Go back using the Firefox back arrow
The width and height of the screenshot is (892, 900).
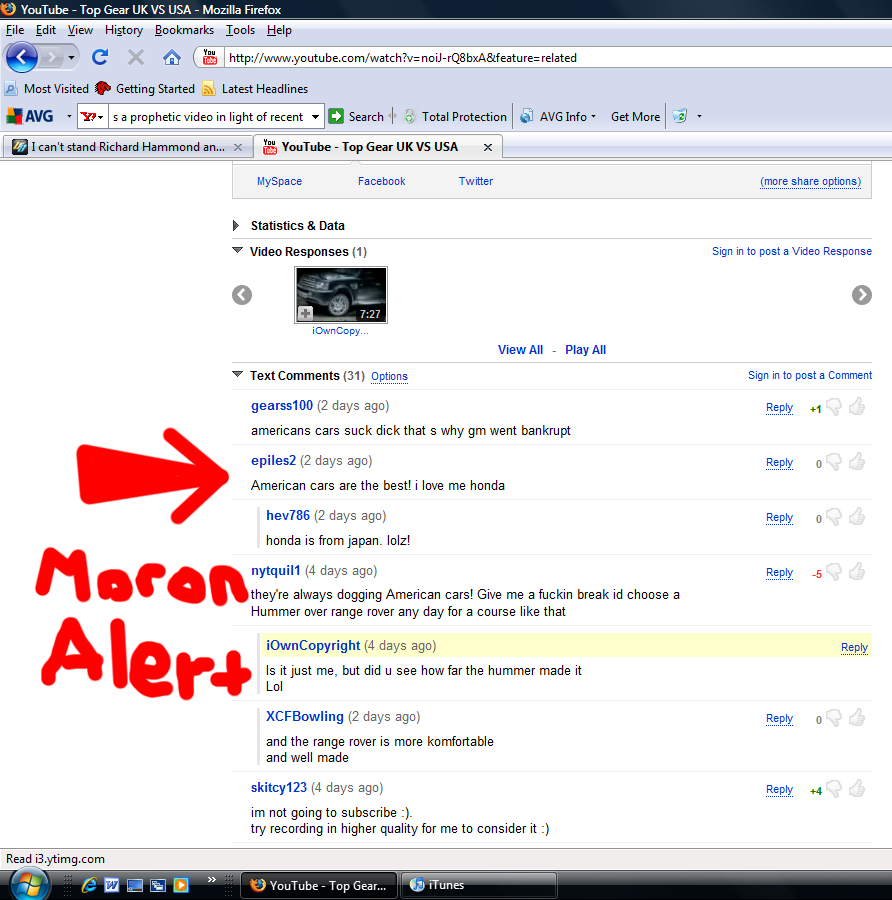click(22, 57)
